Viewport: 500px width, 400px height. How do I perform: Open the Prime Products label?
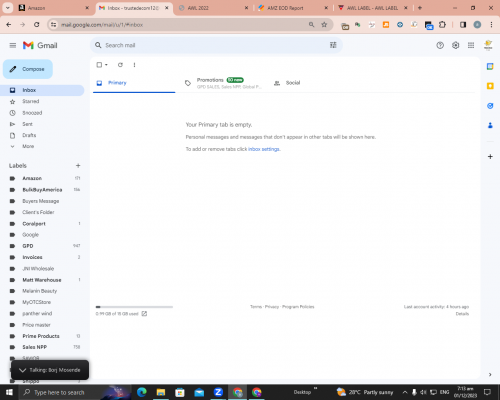pyautogui.click(x=42, y=336)
